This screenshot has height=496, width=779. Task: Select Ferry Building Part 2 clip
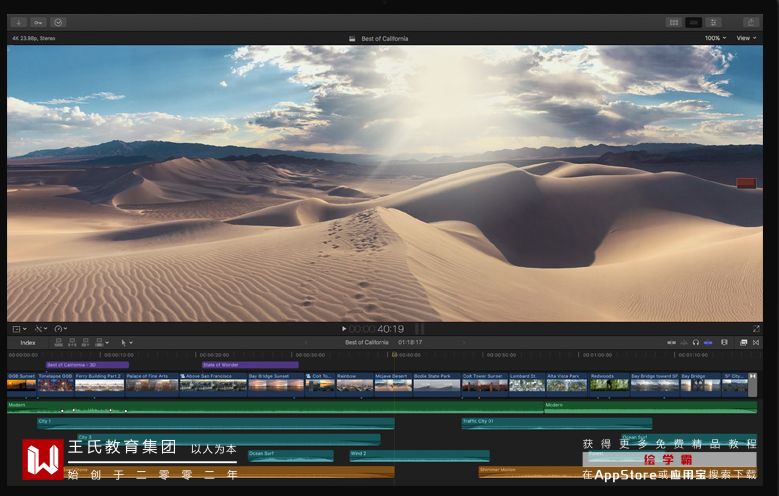click(x=99, y=383)
